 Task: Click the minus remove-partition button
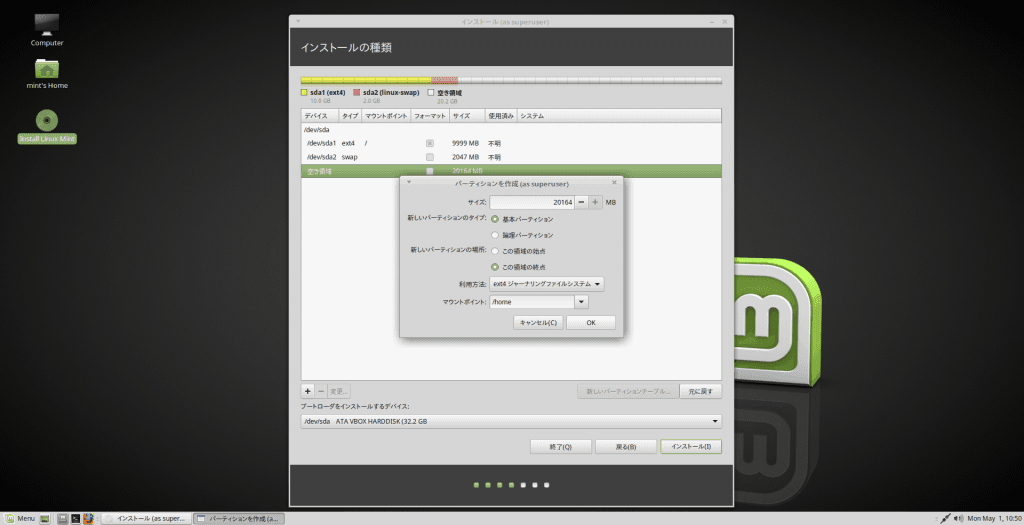click(321, 391)
